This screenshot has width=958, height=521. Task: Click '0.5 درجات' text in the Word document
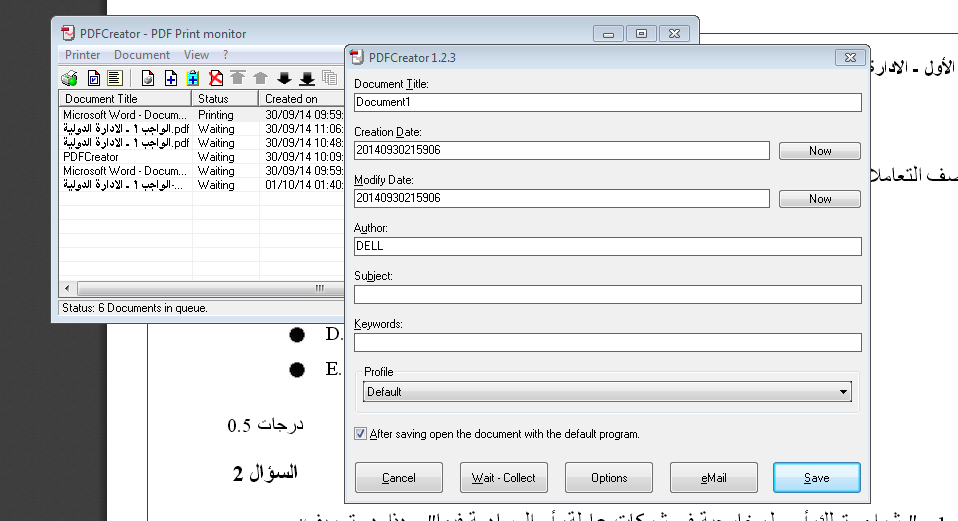pos(265,424)
